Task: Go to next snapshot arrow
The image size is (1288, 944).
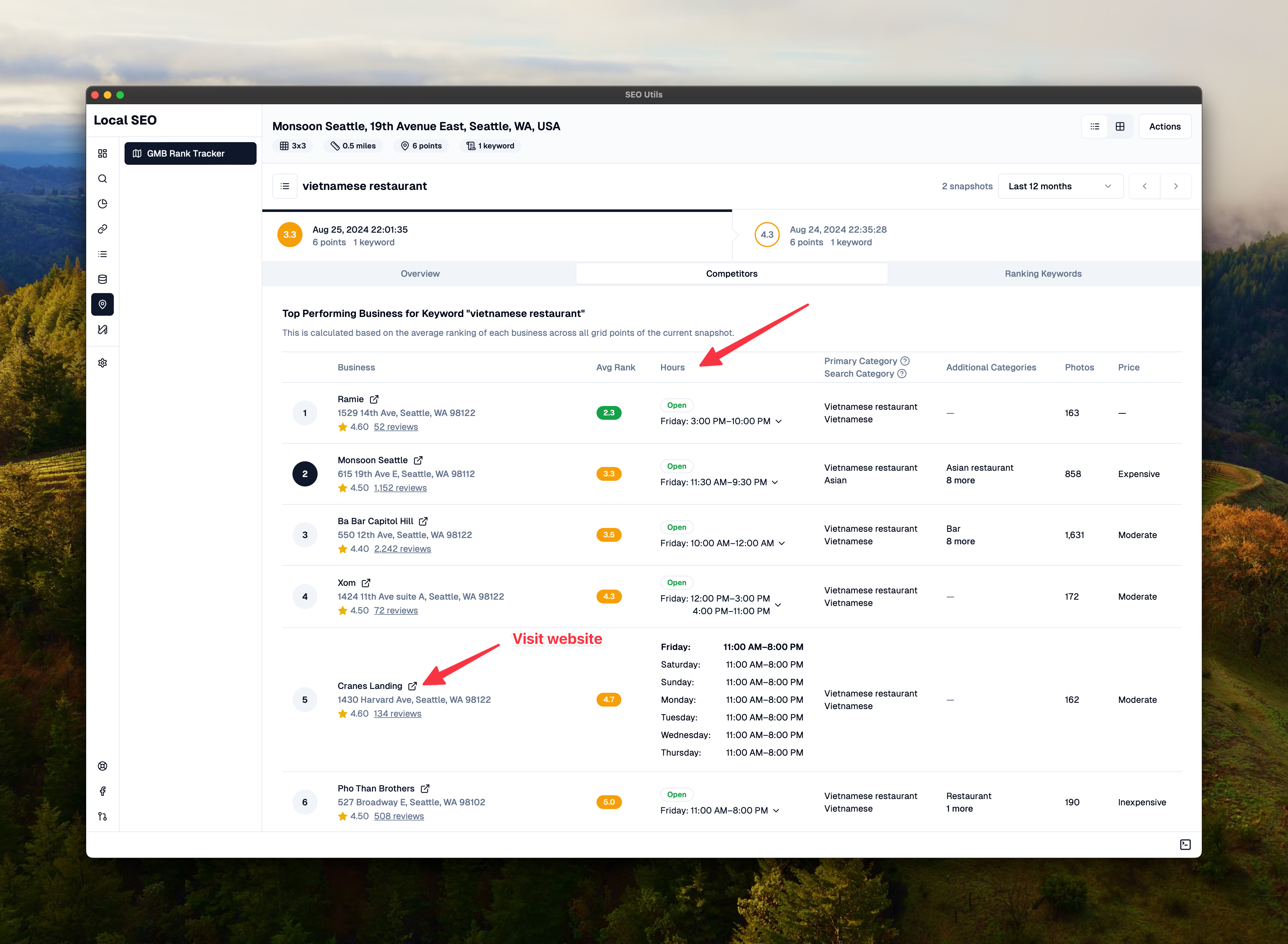Action: [1175, 186]
